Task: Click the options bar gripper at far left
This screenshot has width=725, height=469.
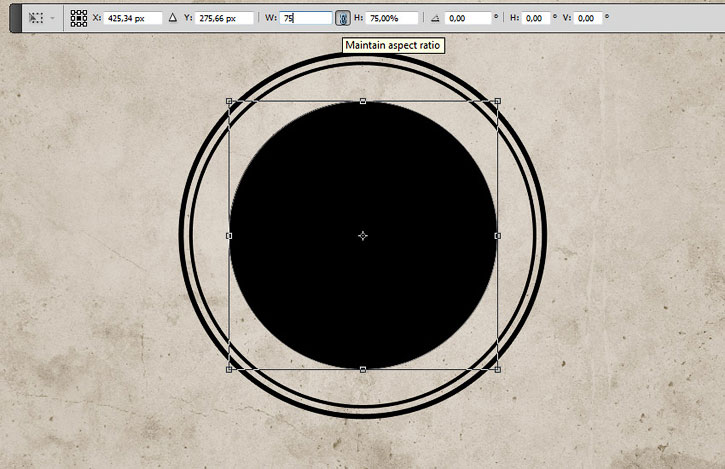Action: click(x=15, y=18)
